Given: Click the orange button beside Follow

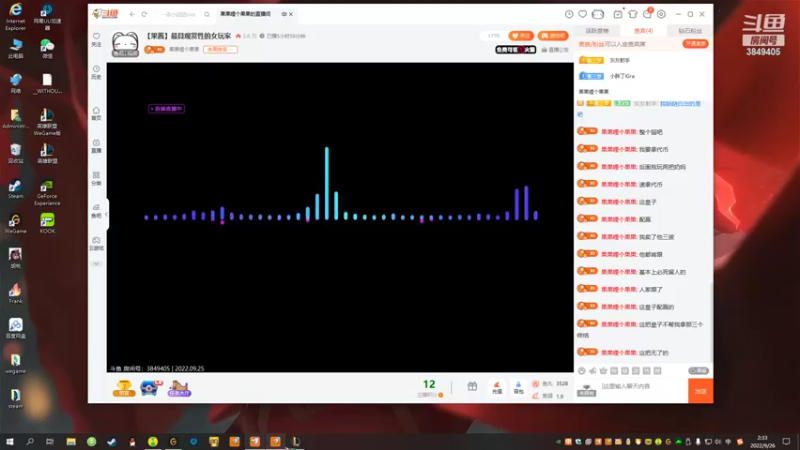Looking at the screenshot, I should click(553, 36).
